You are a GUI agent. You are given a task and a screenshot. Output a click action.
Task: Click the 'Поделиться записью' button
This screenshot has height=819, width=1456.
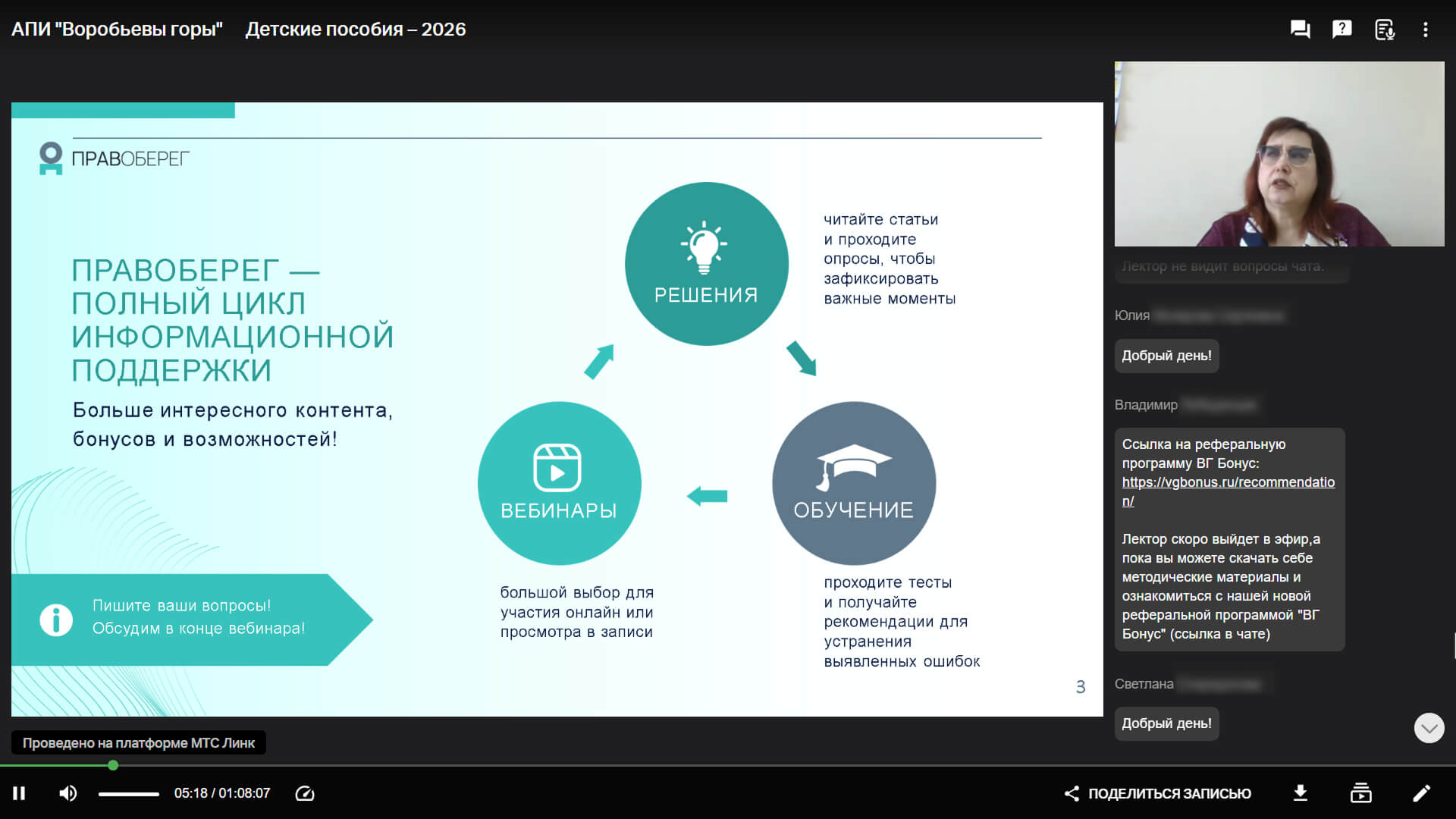point(1157,793)
